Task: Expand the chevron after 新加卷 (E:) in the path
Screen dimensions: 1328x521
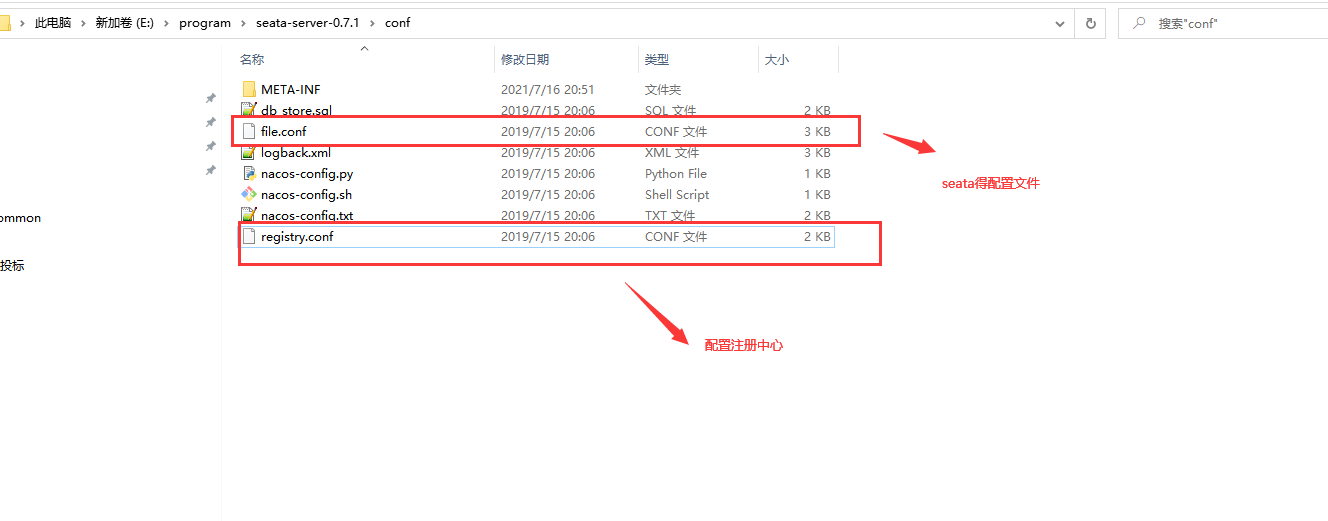Action: (x=167, y=23)
